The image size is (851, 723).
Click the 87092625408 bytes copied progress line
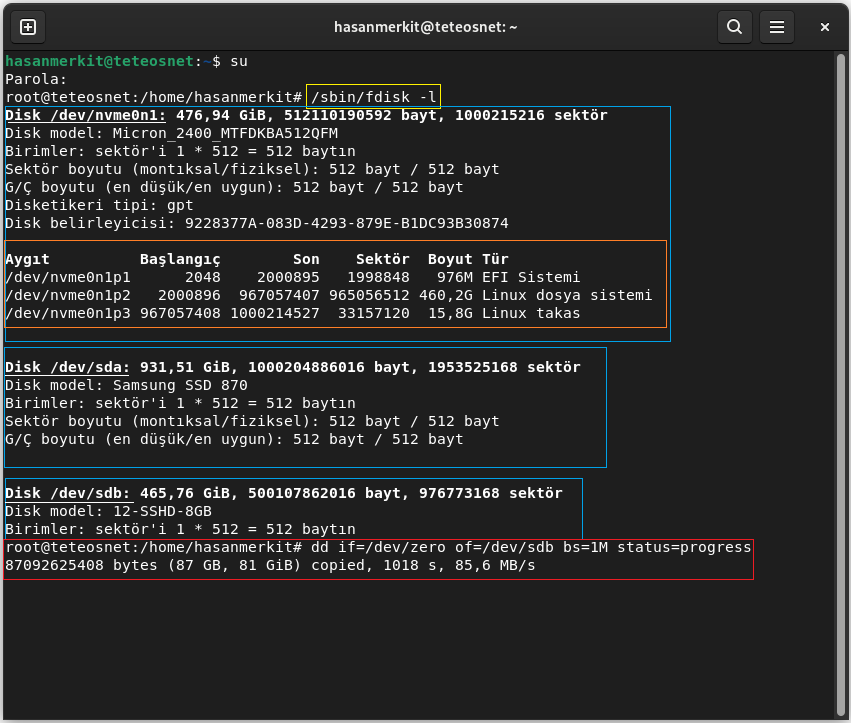270,565
